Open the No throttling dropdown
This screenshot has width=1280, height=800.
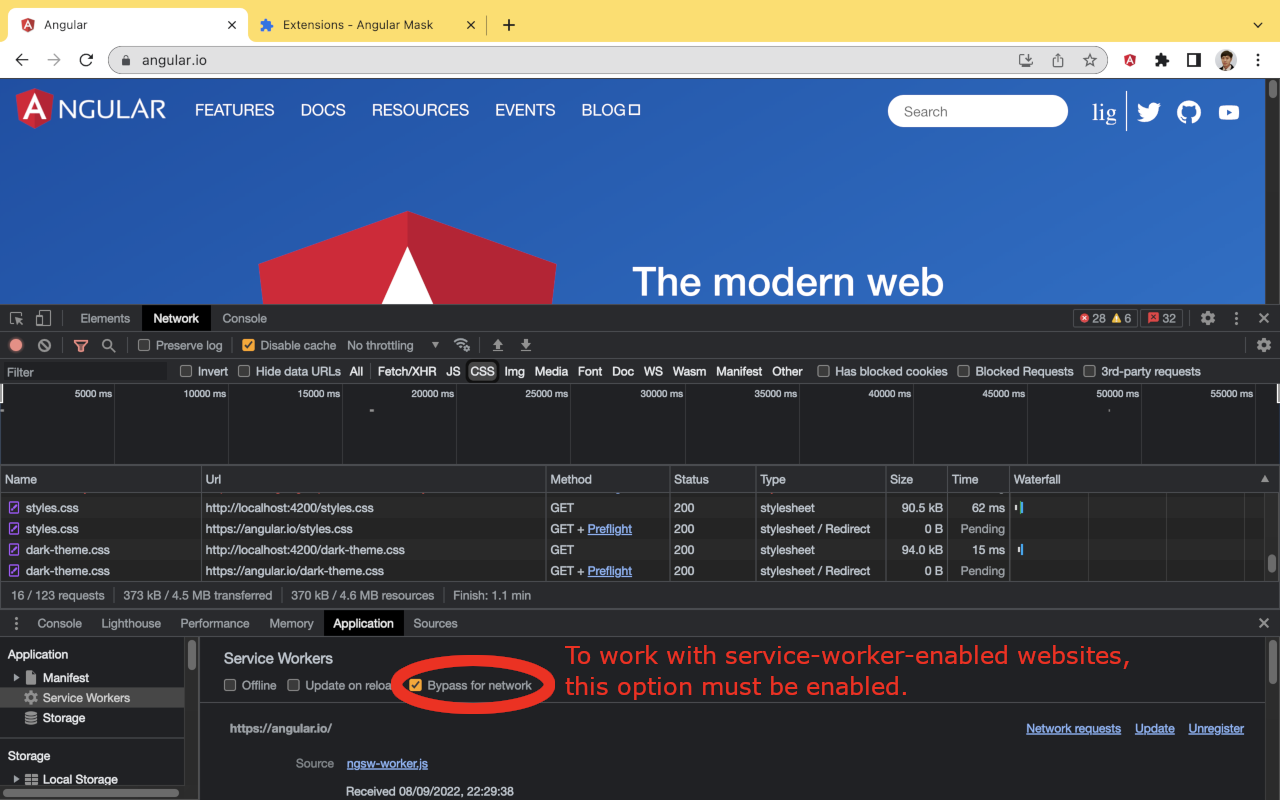click(393, 345)
